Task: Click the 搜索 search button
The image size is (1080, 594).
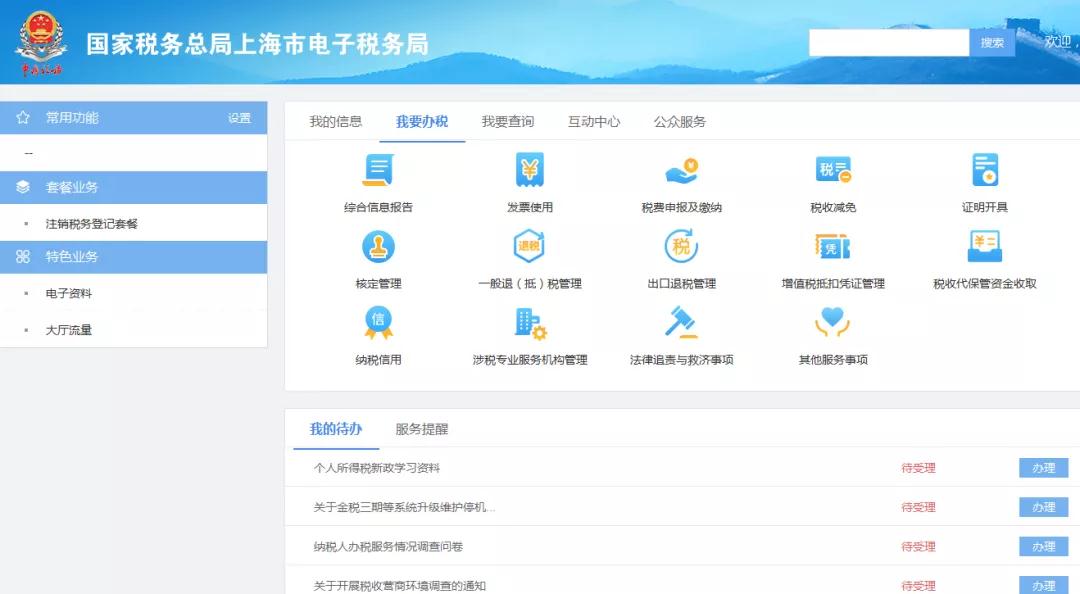Action: pos(992,43)
